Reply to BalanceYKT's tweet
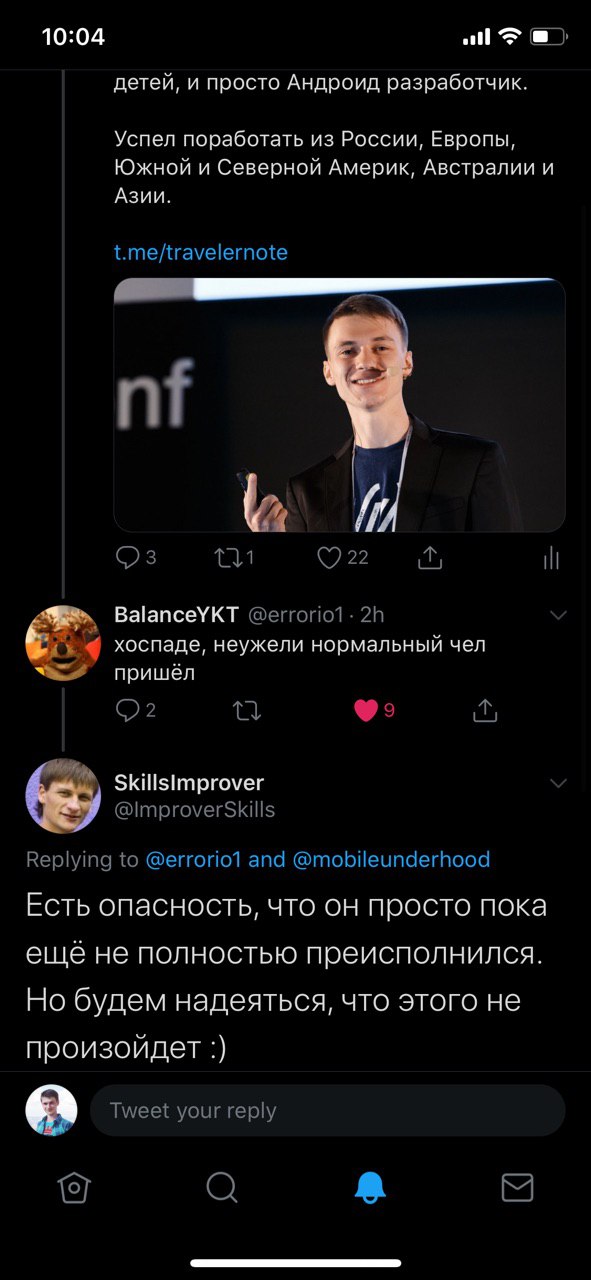 pyautogui.click(x=128, y=711)
